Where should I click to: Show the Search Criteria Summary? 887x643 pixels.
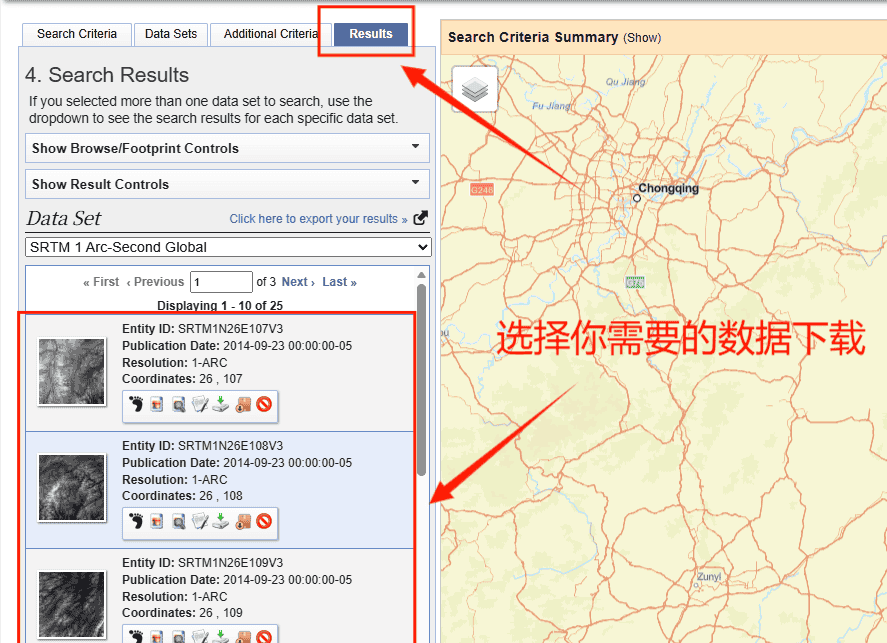(641, 37)
